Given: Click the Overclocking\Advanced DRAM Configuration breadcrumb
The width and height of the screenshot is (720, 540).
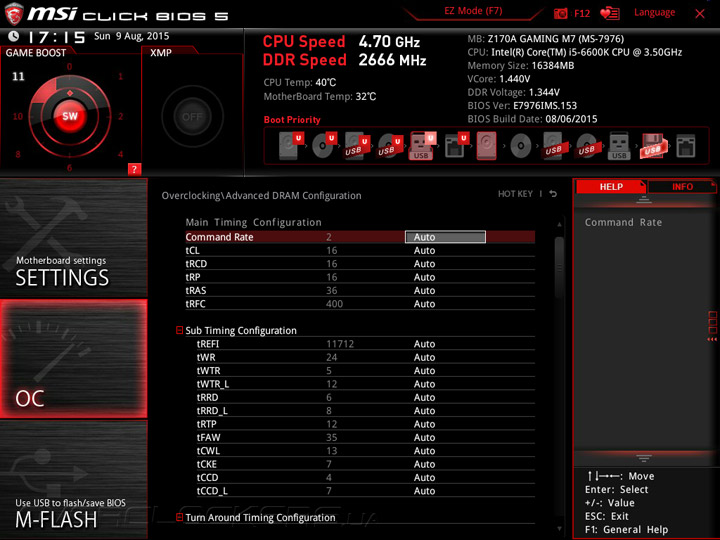Looking at the screenshot, I should coord(261,196).
